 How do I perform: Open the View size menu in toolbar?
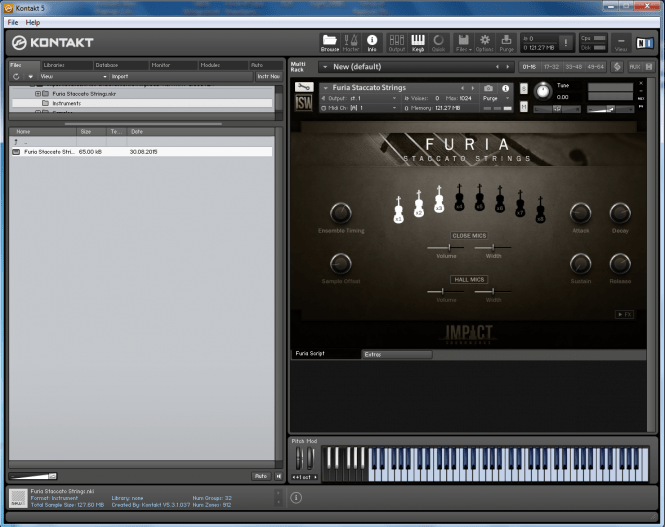click(x=621, y=43)
